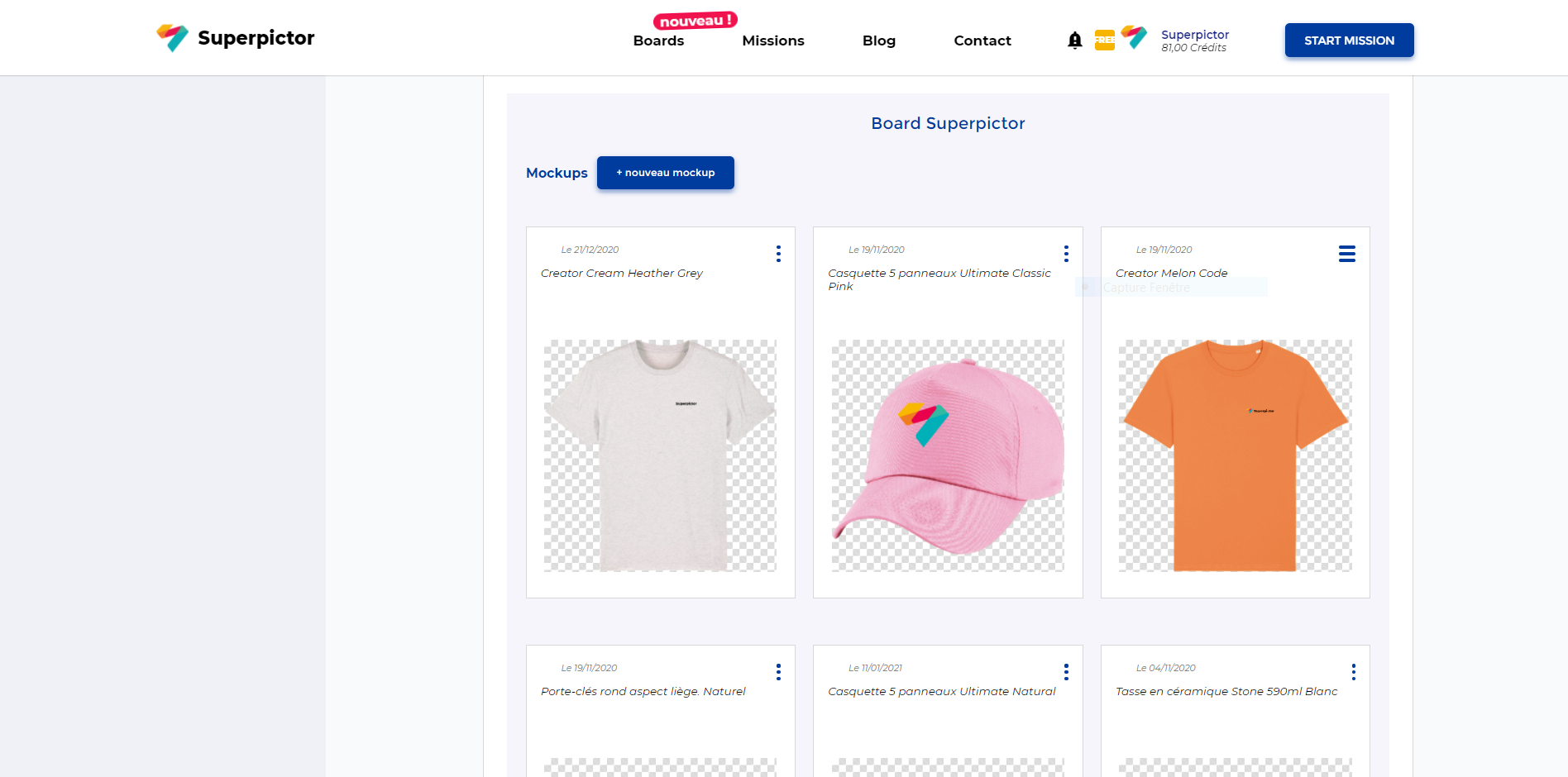Open the Missions menu item
Screen dimensions: 1568x777
[x=773, y=41]
